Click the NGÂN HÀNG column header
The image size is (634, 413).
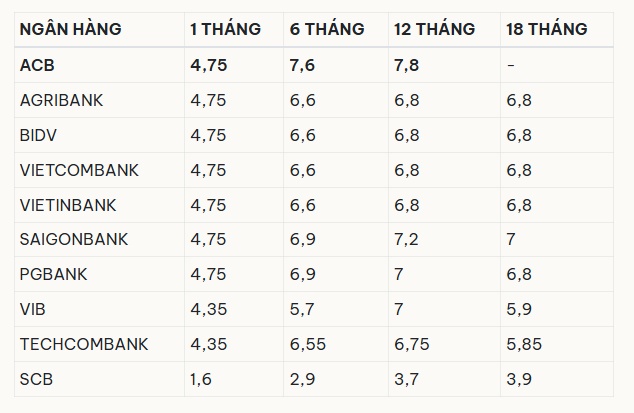click(70, 29)
